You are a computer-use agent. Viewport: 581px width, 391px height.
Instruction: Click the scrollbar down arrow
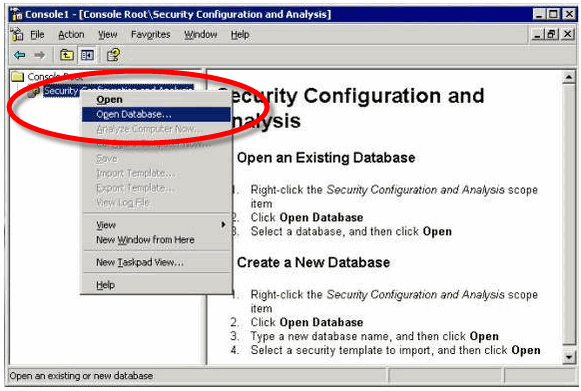pyautogui.click(x=568, y=357)
